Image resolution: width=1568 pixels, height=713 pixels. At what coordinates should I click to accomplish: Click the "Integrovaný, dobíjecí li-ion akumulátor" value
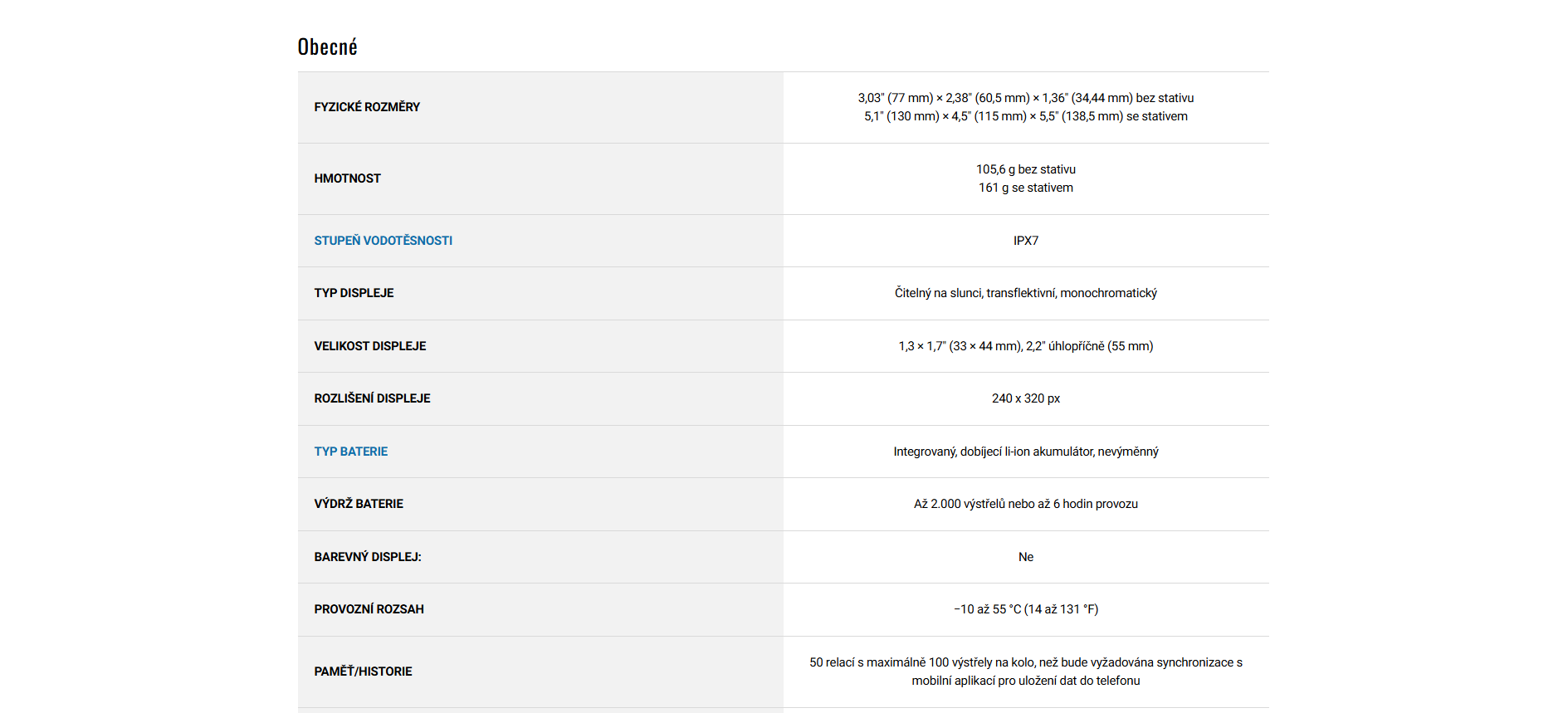pyautogui.click(x=1025, y=452)
